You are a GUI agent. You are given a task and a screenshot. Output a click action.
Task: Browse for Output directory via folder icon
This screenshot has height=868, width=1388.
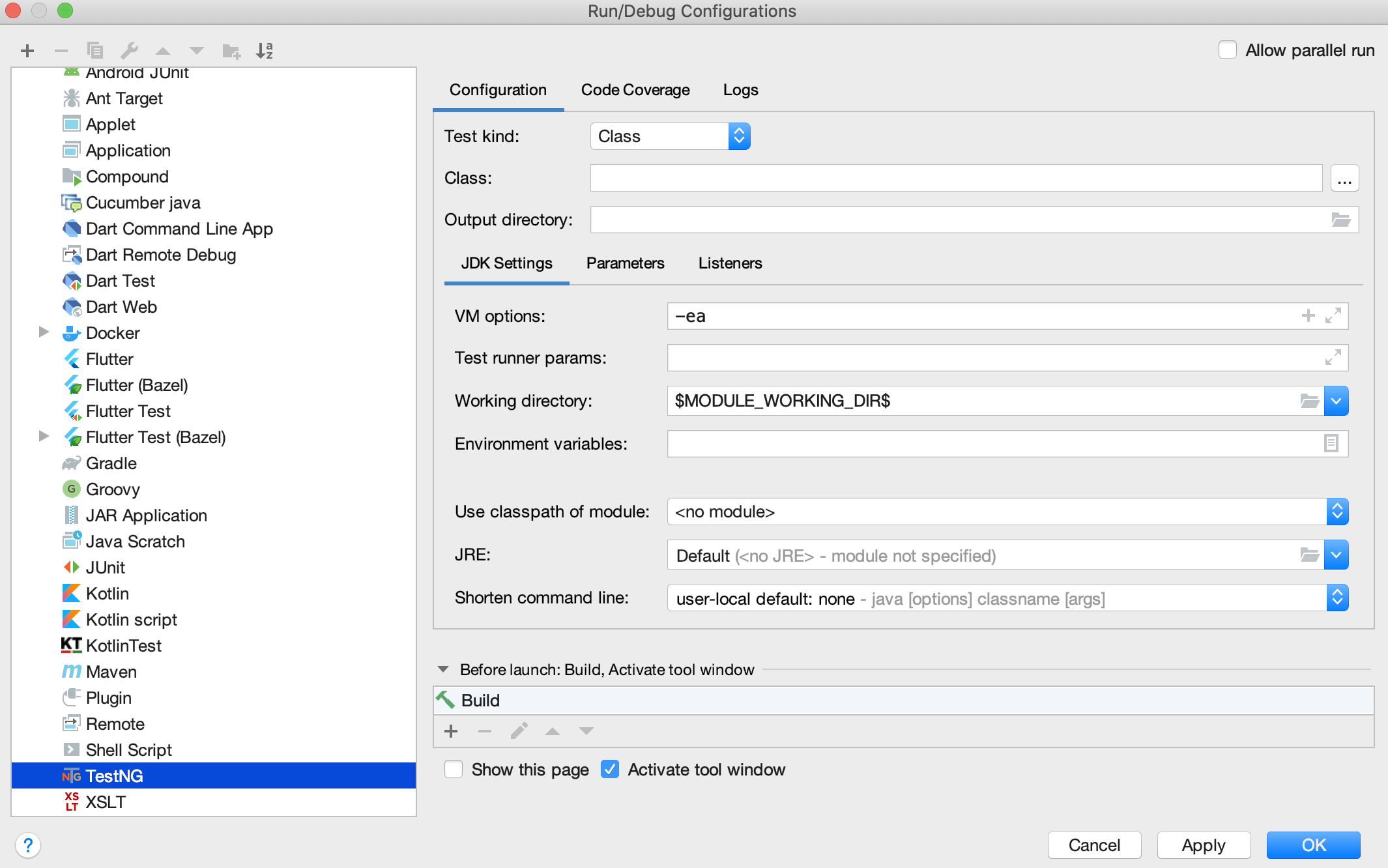1340,220
